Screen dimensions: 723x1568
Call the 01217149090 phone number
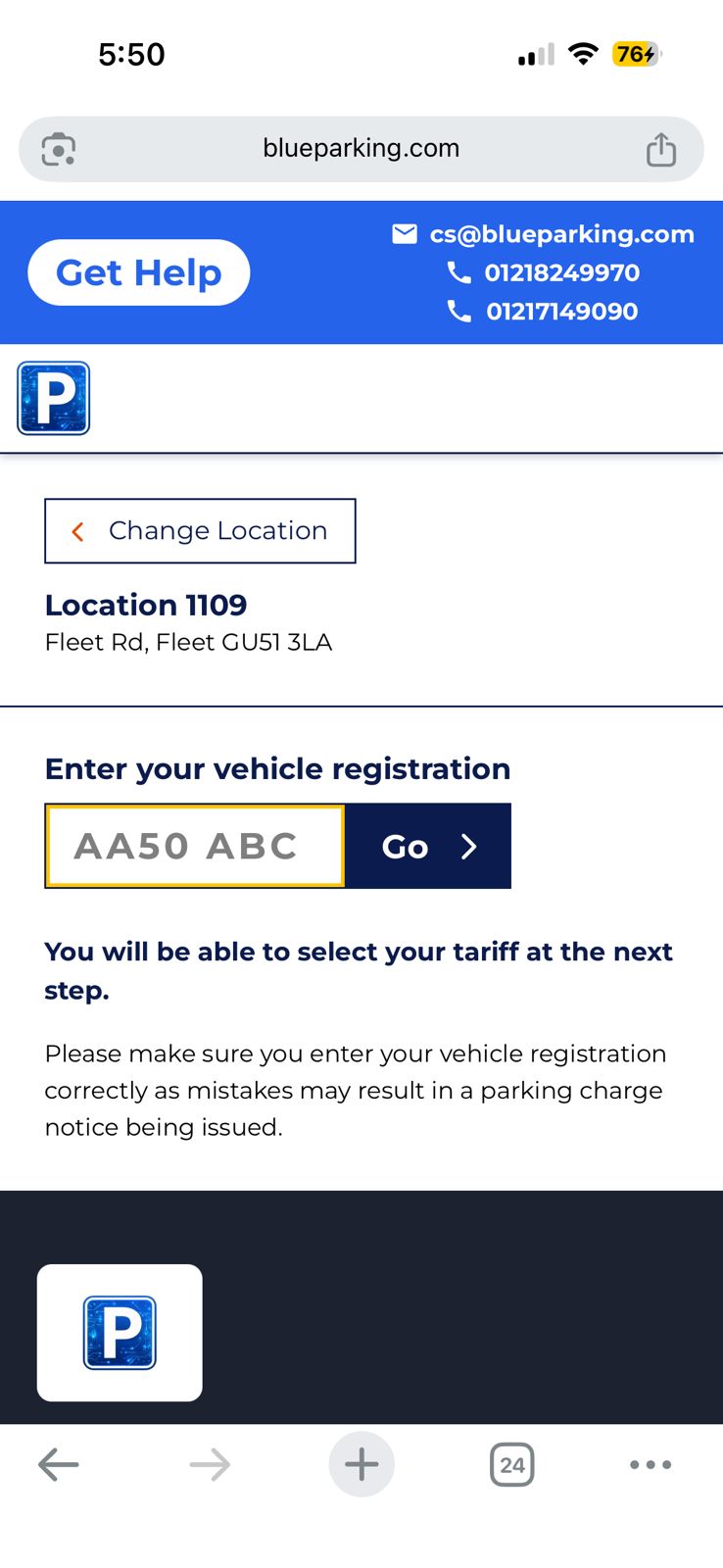coord(561,312)
